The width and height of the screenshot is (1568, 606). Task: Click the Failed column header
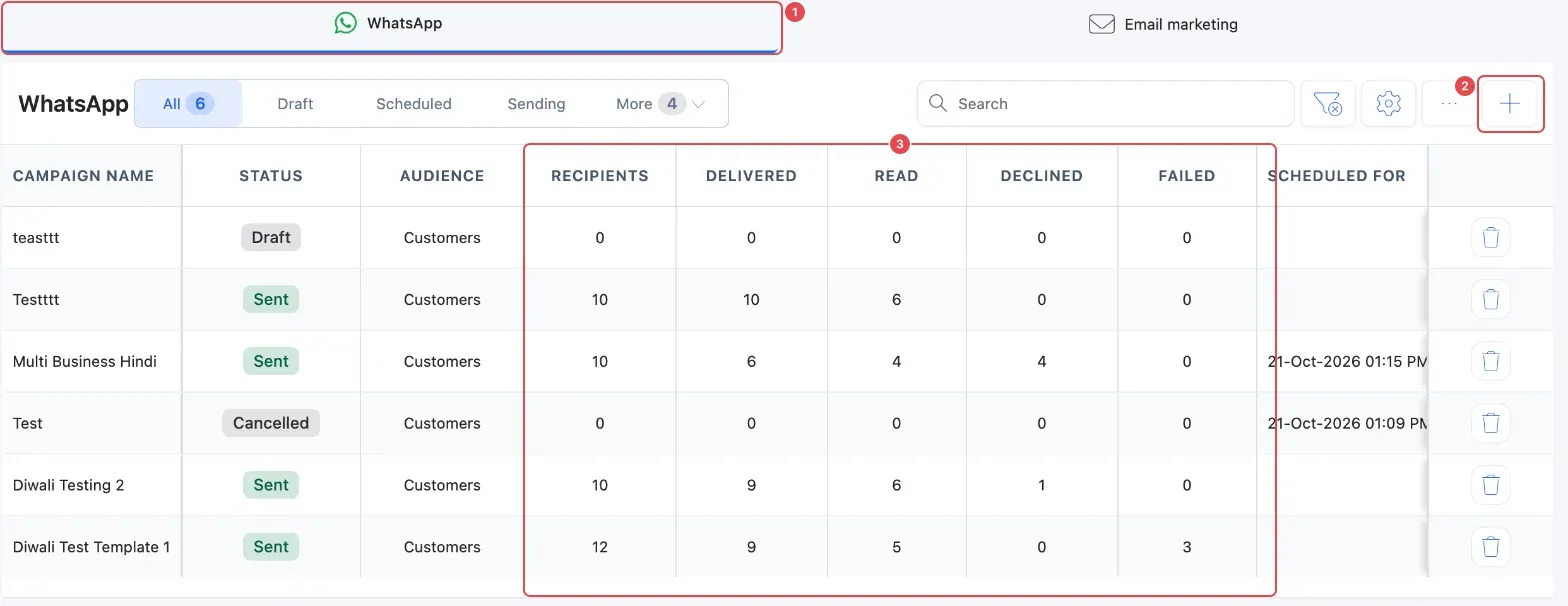point(1187,176)
